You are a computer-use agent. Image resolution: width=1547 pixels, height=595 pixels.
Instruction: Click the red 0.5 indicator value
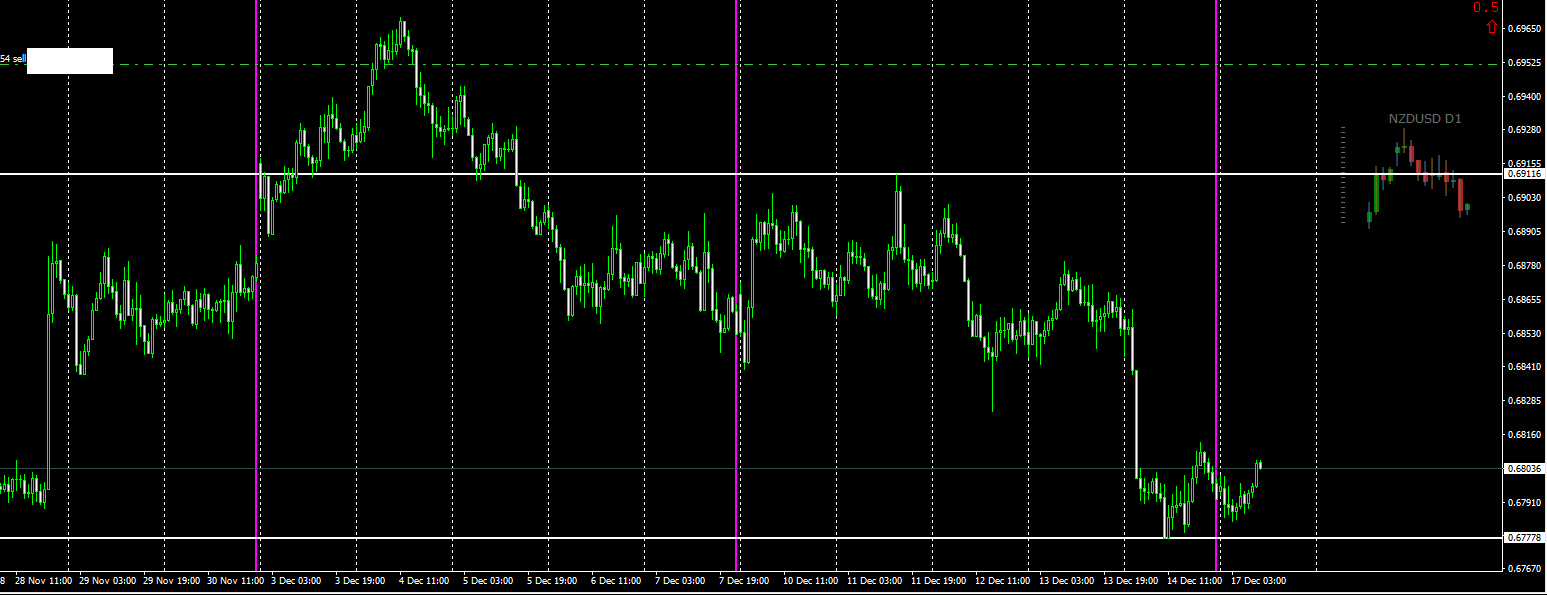coord(1485,8)
